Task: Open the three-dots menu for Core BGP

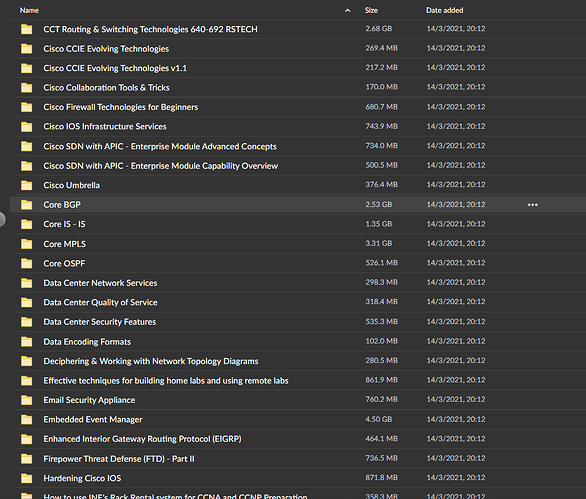Action: coord(533,204)
